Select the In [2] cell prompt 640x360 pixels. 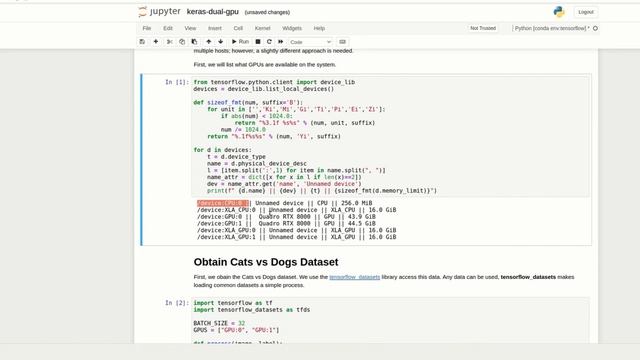pyautogui.click(x=177, y=303)
